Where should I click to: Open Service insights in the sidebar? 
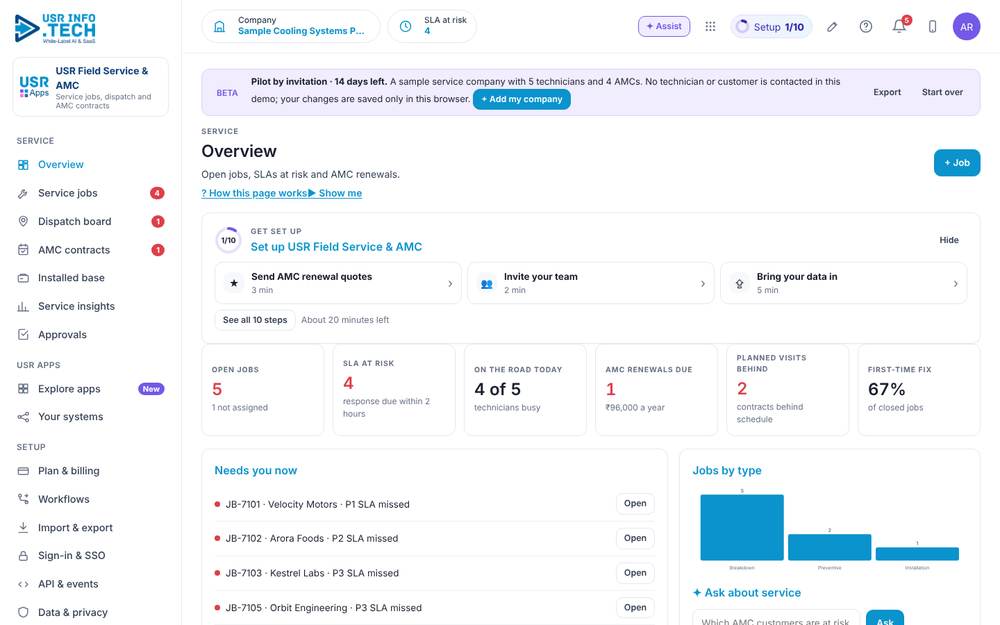[x=91, y=306]
